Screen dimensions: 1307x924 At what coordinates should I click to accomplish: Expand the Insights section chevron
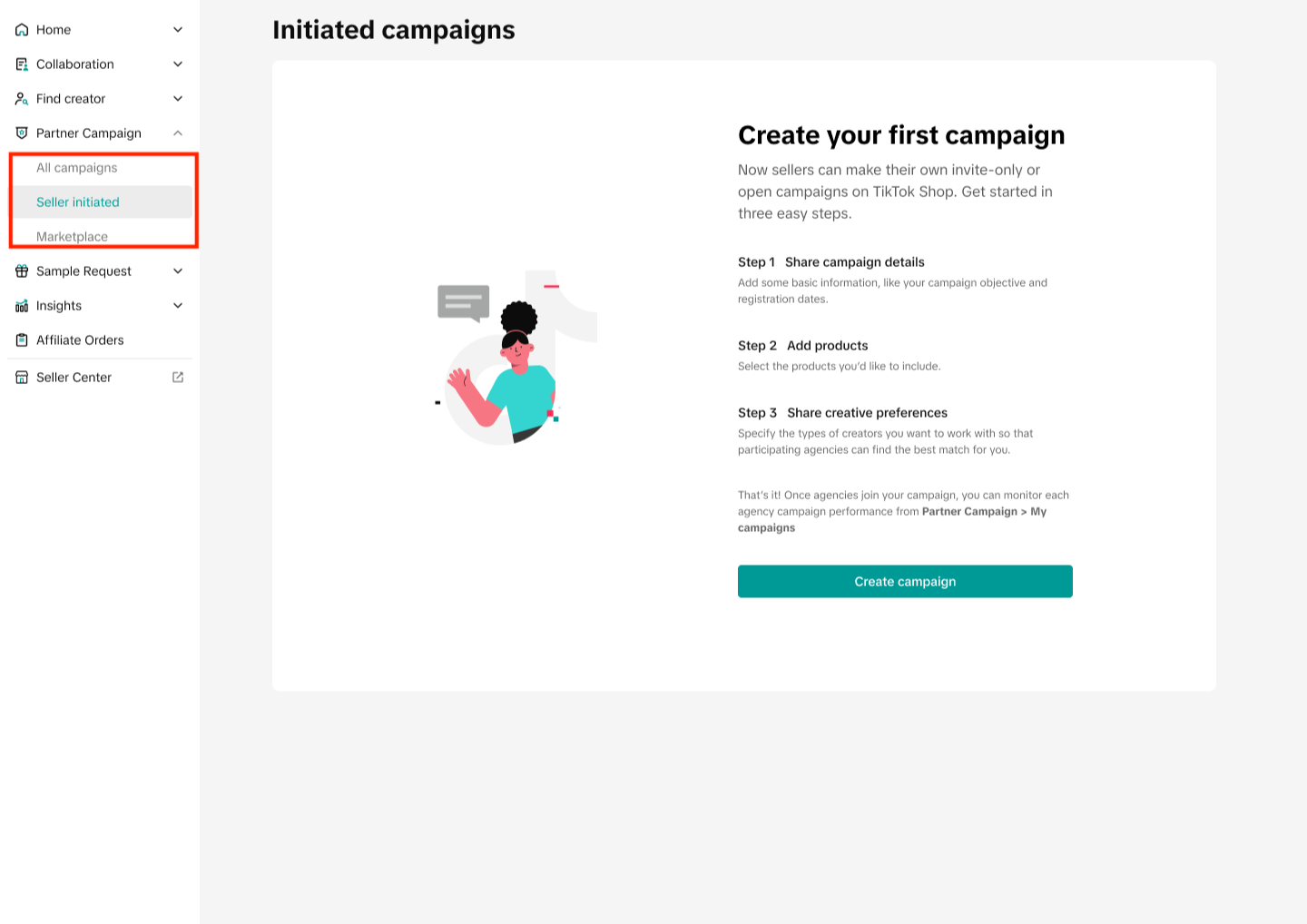pos(178,306)
